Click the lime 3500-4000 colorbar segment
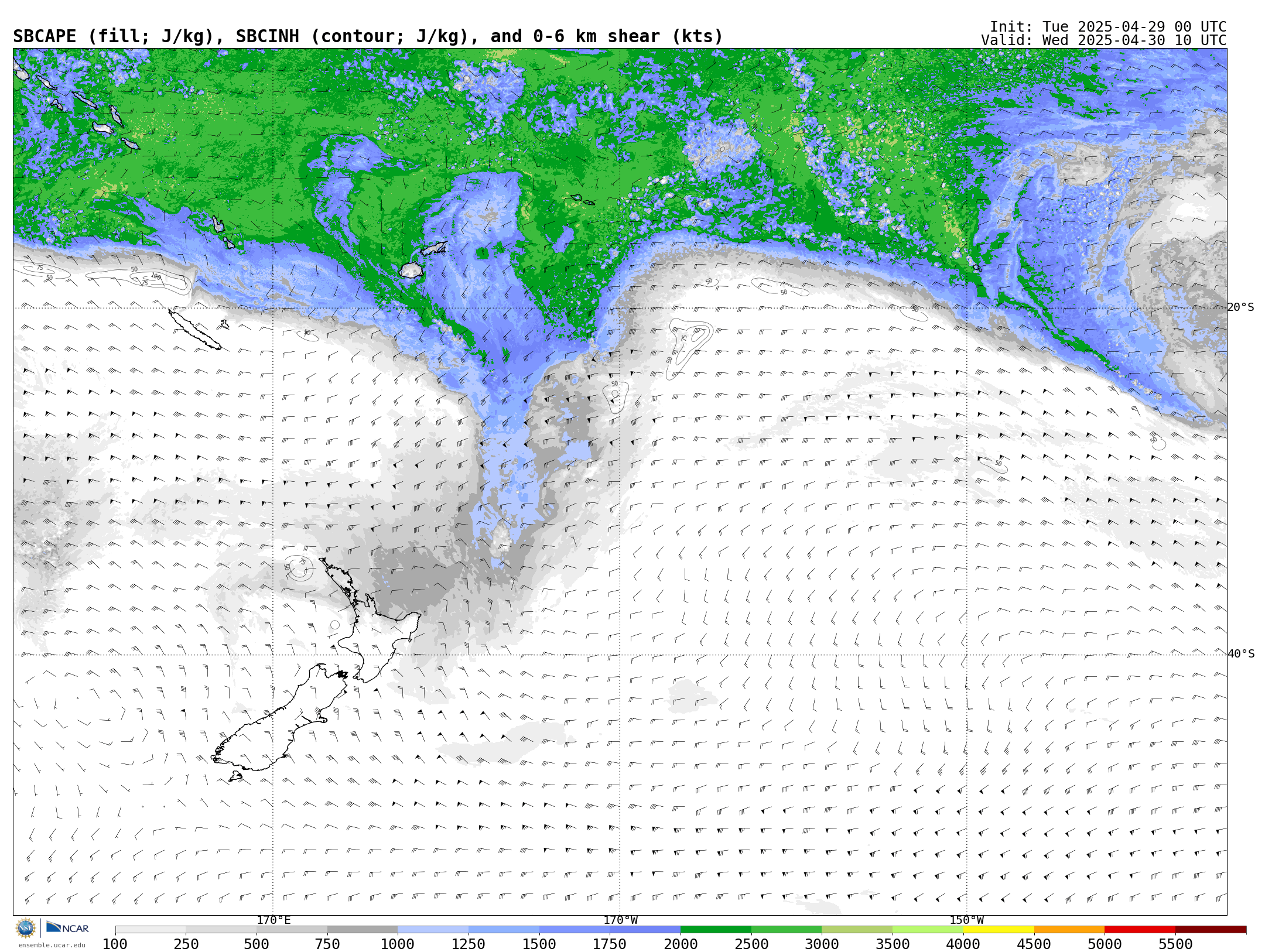Screen dimensions: 1265x952 (x=928, y=930)
